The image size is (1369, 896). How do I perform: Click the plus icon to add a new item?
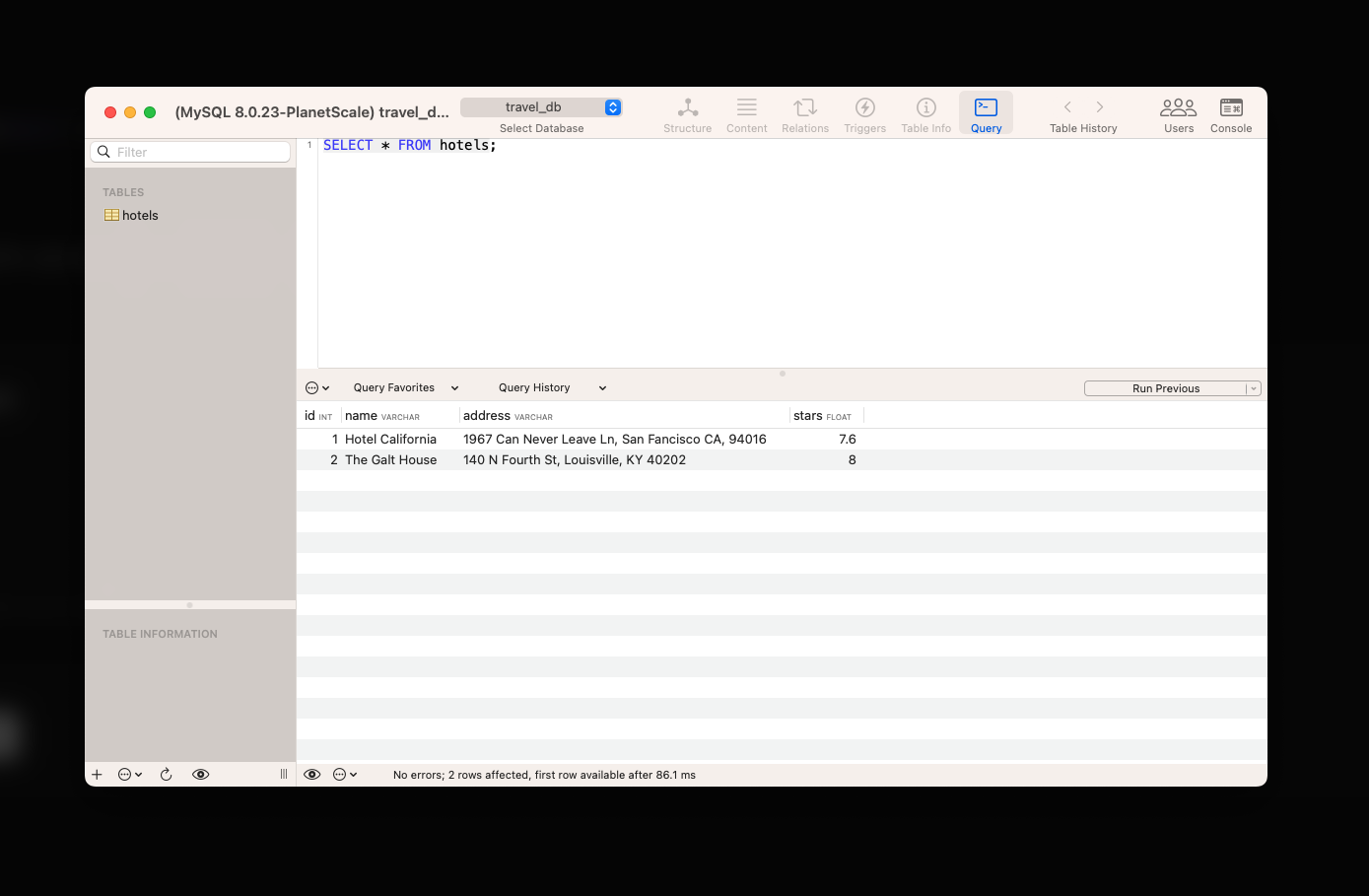click(x=96, y=774)
